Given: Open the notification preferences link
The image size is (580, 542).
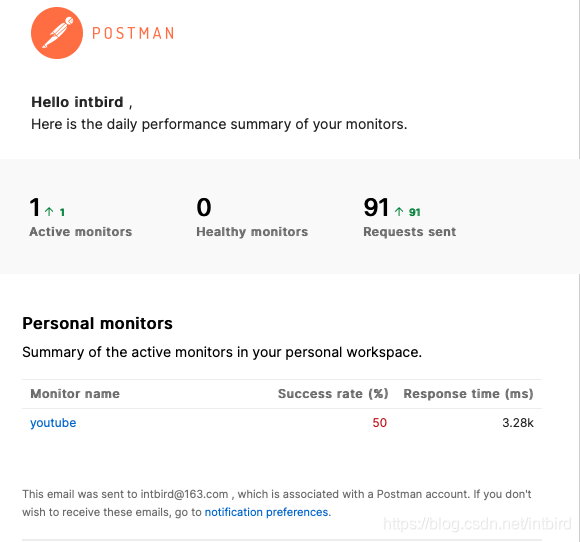Looking at the screenshot, I should [266, 512].
